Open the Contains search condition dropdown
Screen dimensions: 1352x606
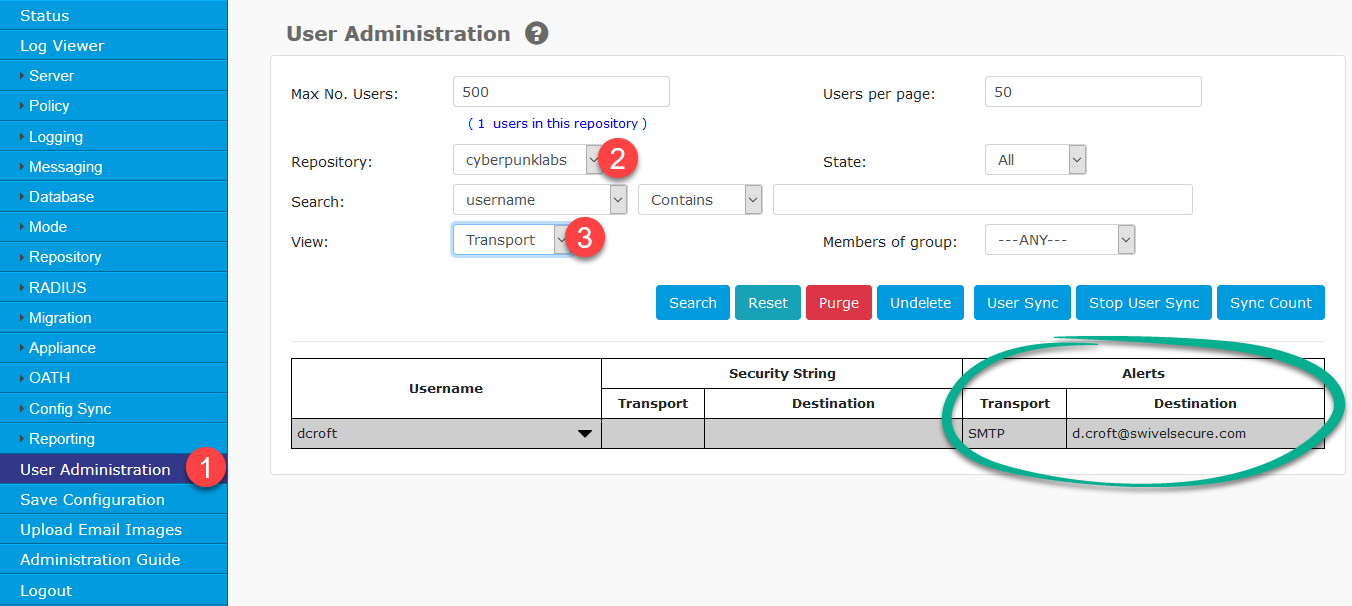pyautogui.click(x=700, y=200)
